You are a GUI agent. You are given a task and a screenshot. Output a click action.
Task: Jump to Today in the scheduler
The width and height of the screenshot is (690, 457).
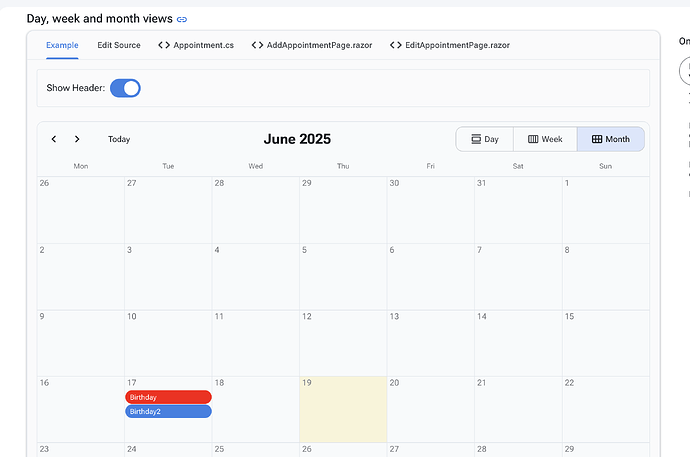[119, 139]
